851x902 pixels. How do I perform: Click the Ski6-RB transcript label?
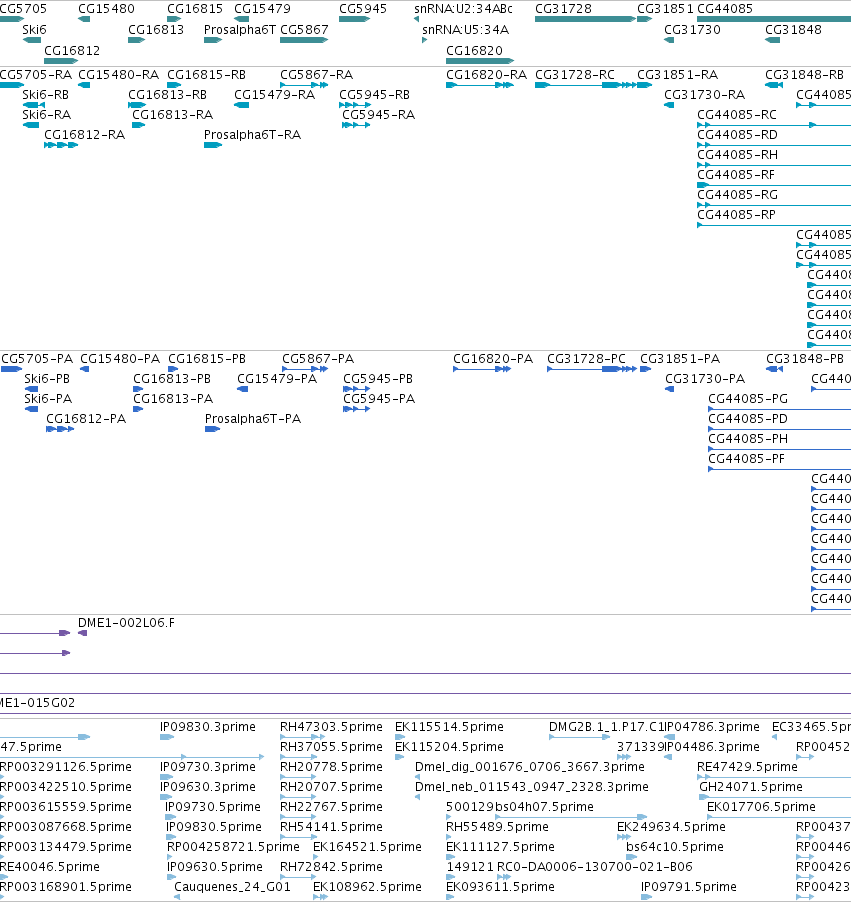click(x=45, y=94)
